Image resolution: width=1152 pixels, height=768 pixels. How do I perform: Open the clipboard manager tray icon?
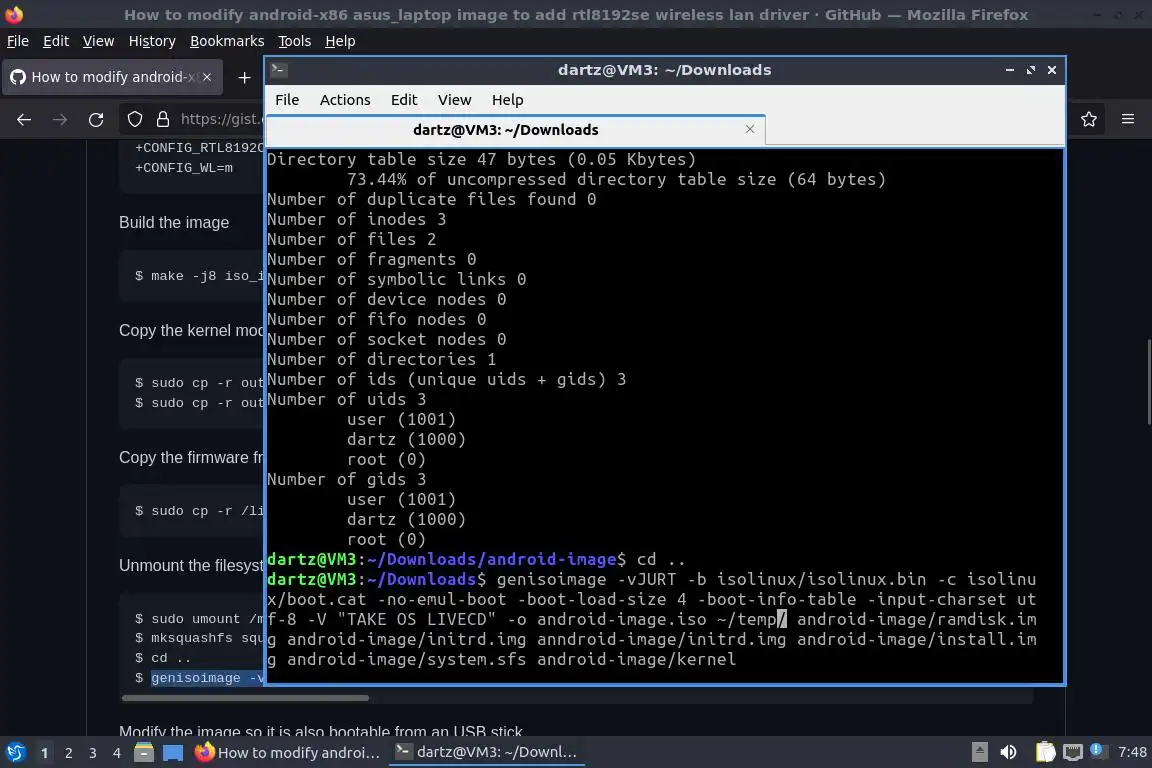[x=1045, y=752]
